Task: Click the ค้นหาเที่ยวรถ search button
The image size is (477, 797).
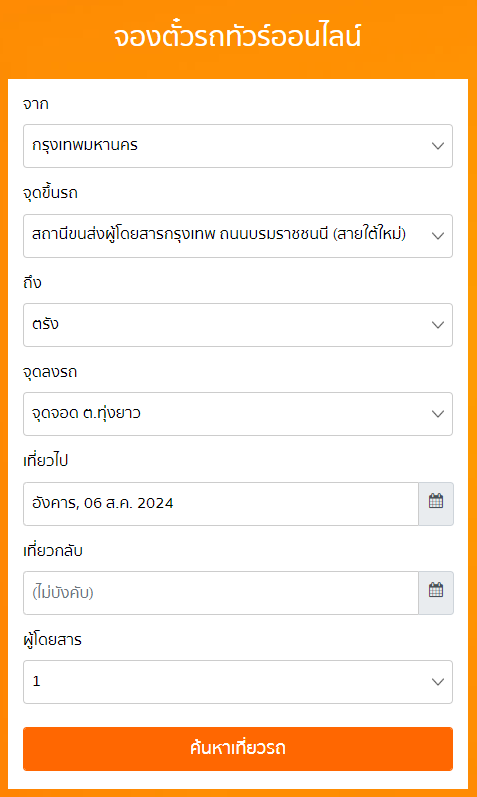Action: click(238, 749)
